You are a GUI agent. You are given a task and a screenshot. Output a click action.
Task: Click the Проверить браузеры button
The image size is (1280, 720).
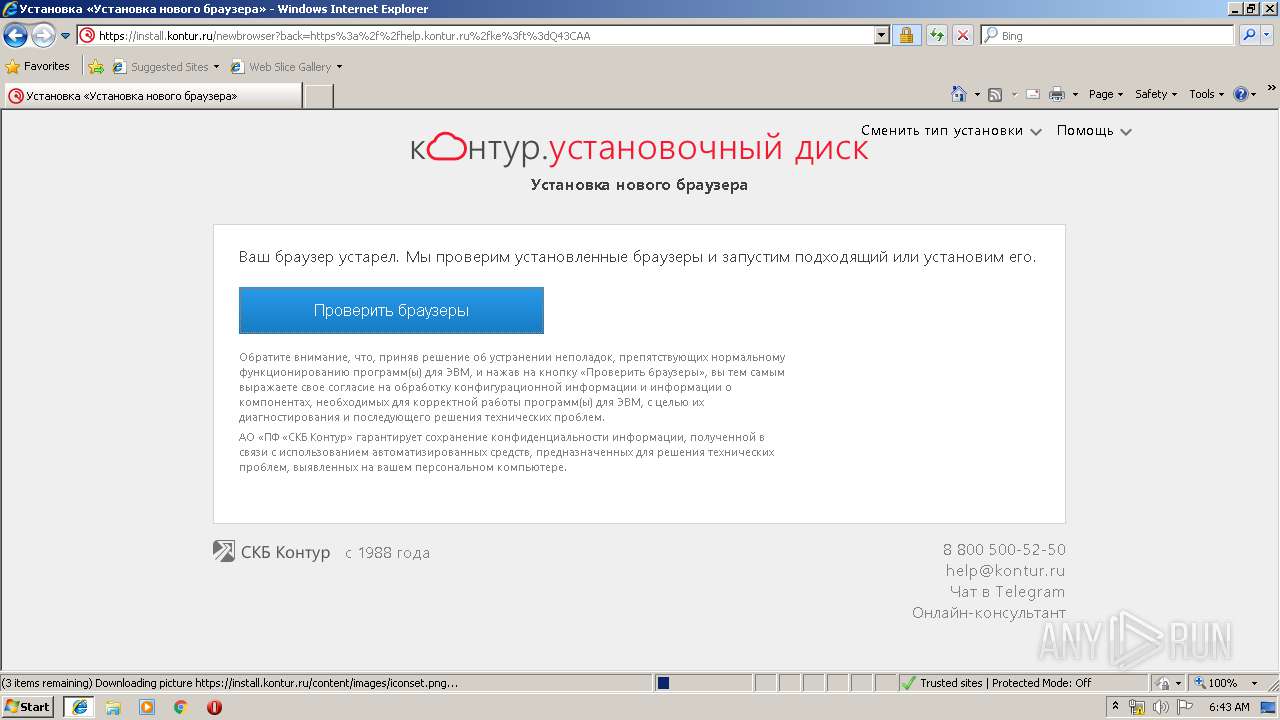(x=391, y=310)
